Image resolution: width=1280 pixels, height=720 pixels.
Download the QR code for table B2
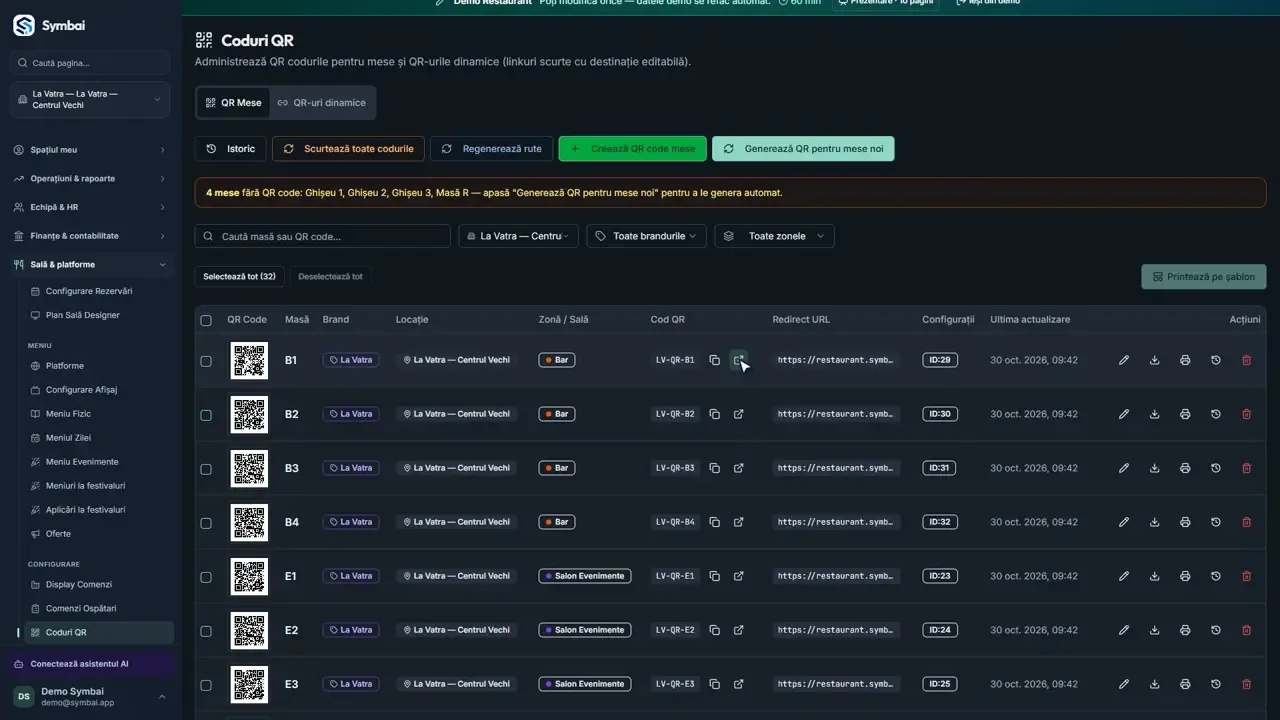(1155, 414)
